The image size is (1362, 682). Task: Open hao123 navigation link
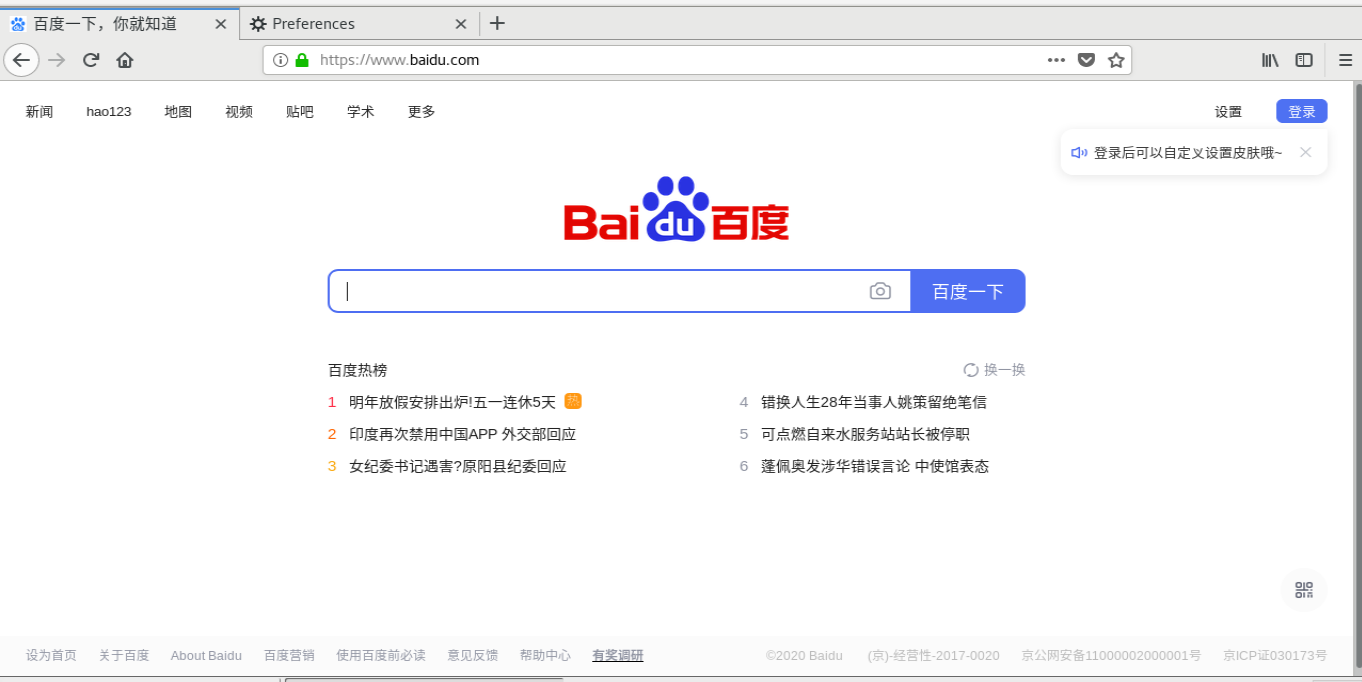pos(109,112)
